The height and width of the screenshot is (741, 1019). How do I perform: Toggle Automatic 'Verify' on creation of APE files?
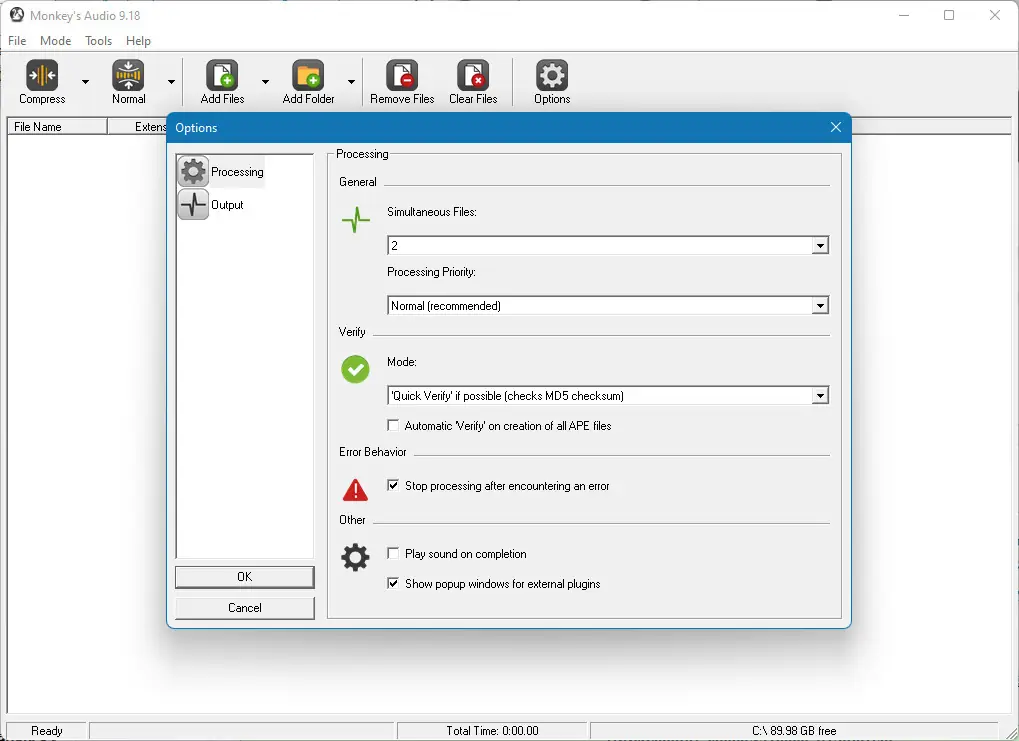tap(393, 425)
